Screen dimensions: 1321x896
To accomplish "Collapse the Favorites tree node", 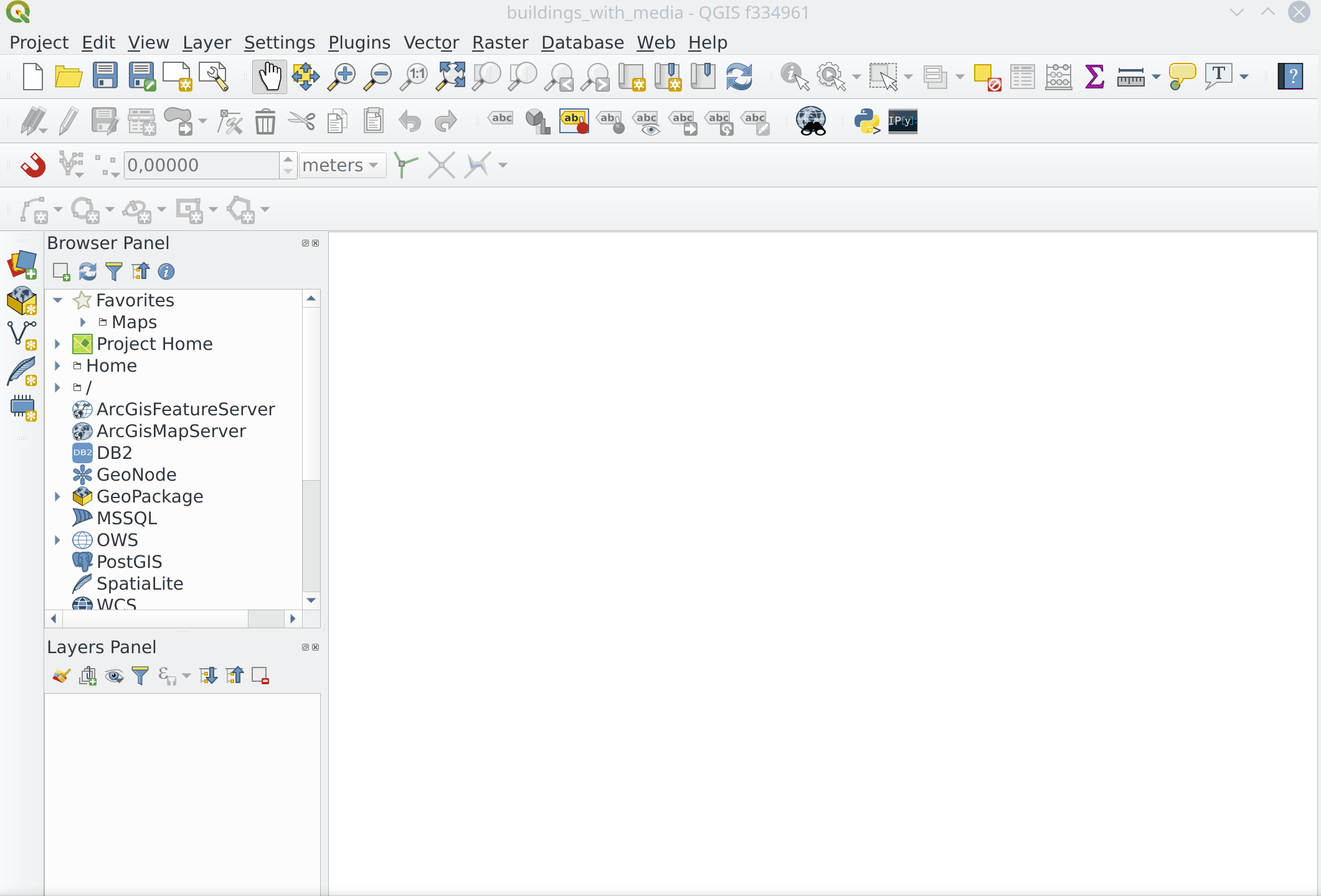I will 57,300.
